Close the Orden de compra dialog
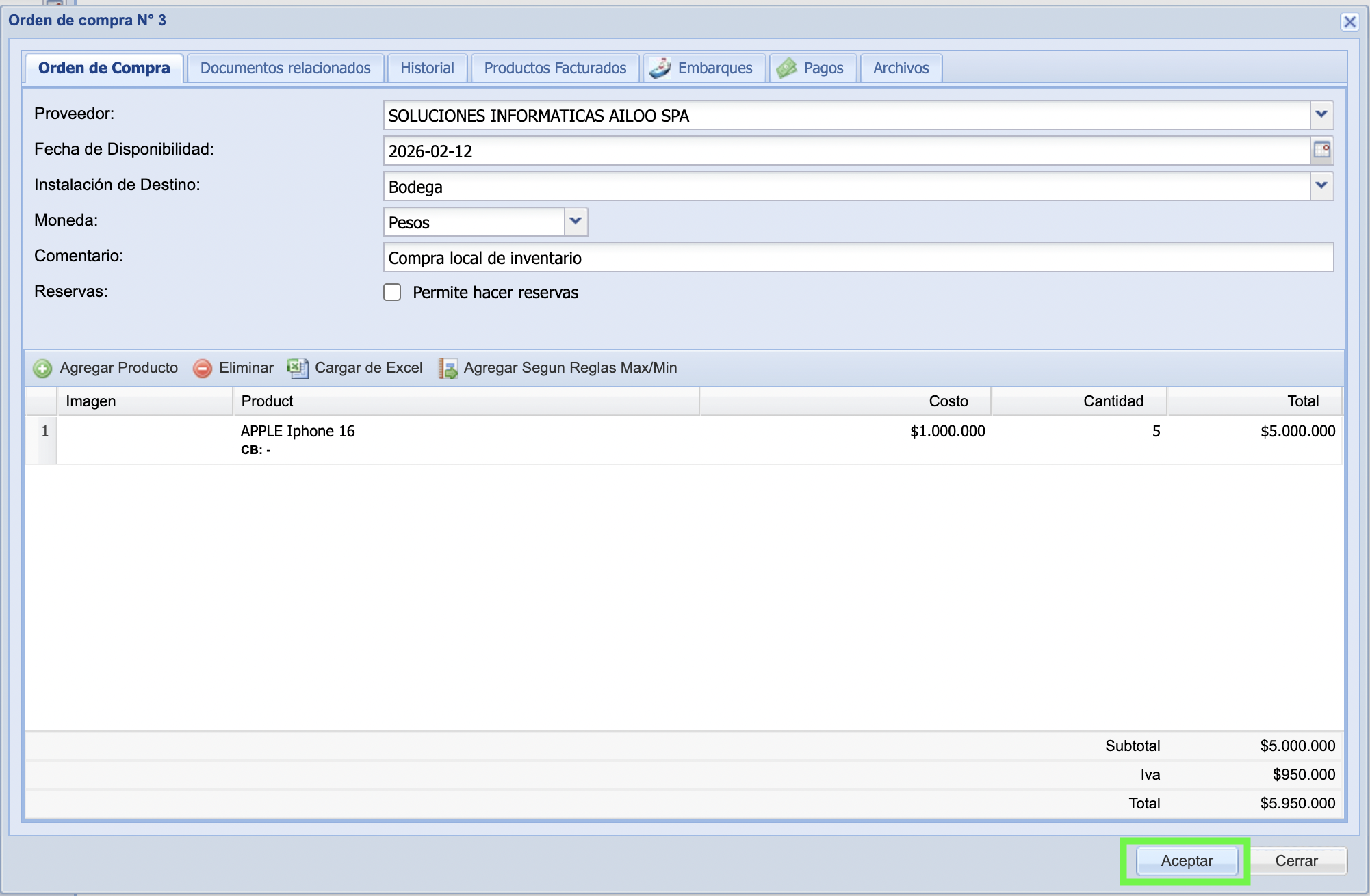This screenshot has width=1370, height=896. pos(1349,22)
